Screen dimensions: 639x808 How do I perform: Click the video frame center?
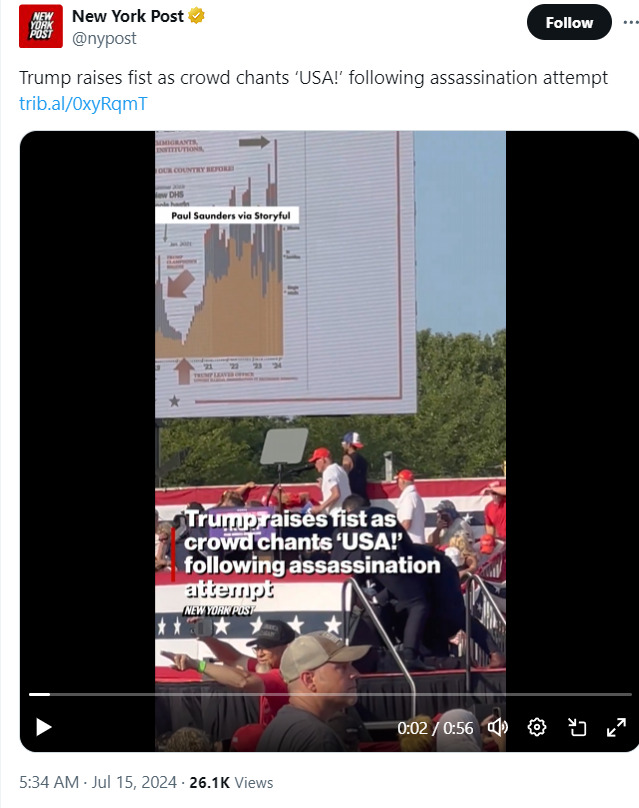click(x=330, y=441)
